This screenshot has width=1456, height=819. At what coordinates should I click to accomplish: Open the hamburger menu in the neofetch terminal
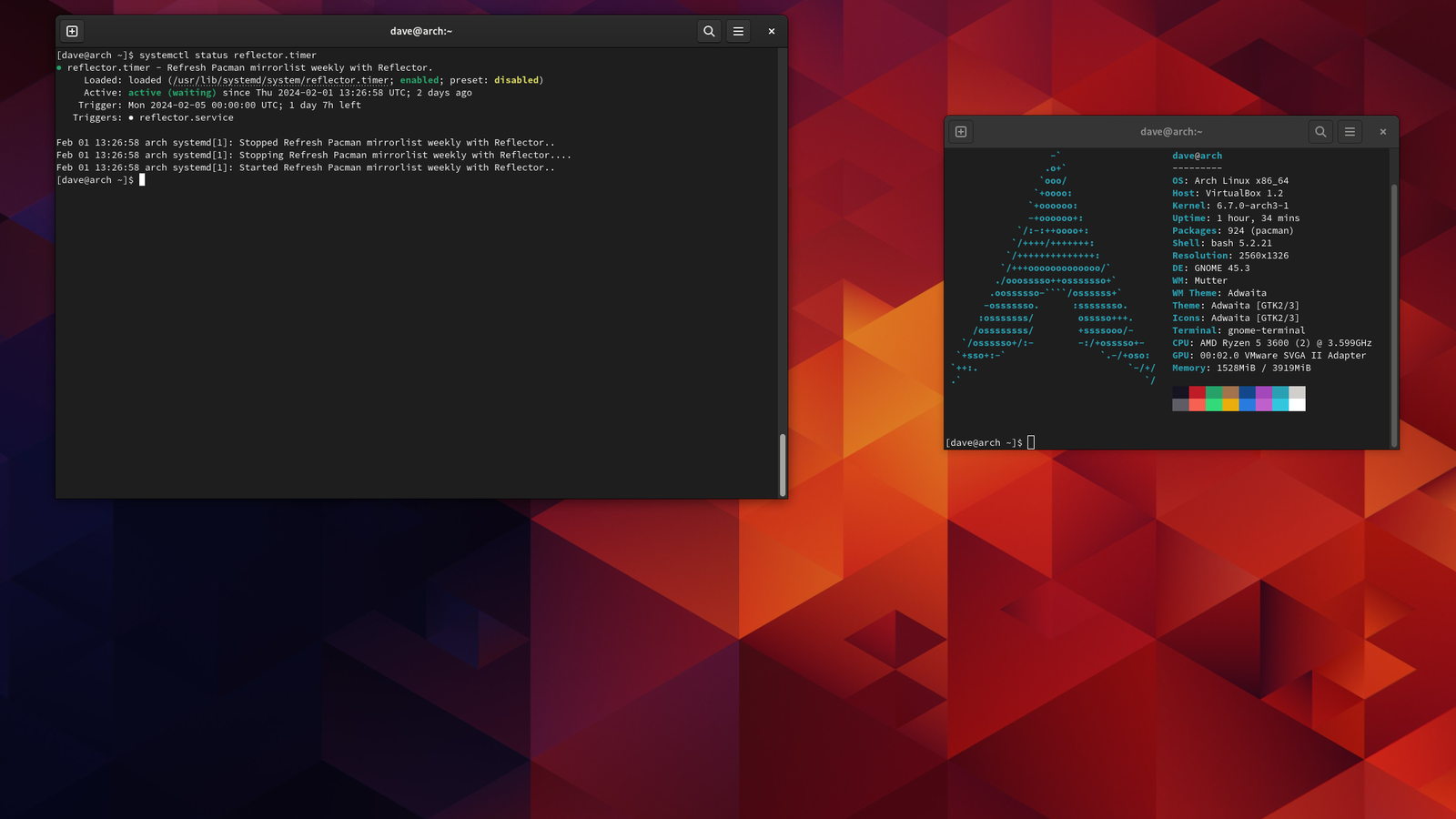point(1350,132)
